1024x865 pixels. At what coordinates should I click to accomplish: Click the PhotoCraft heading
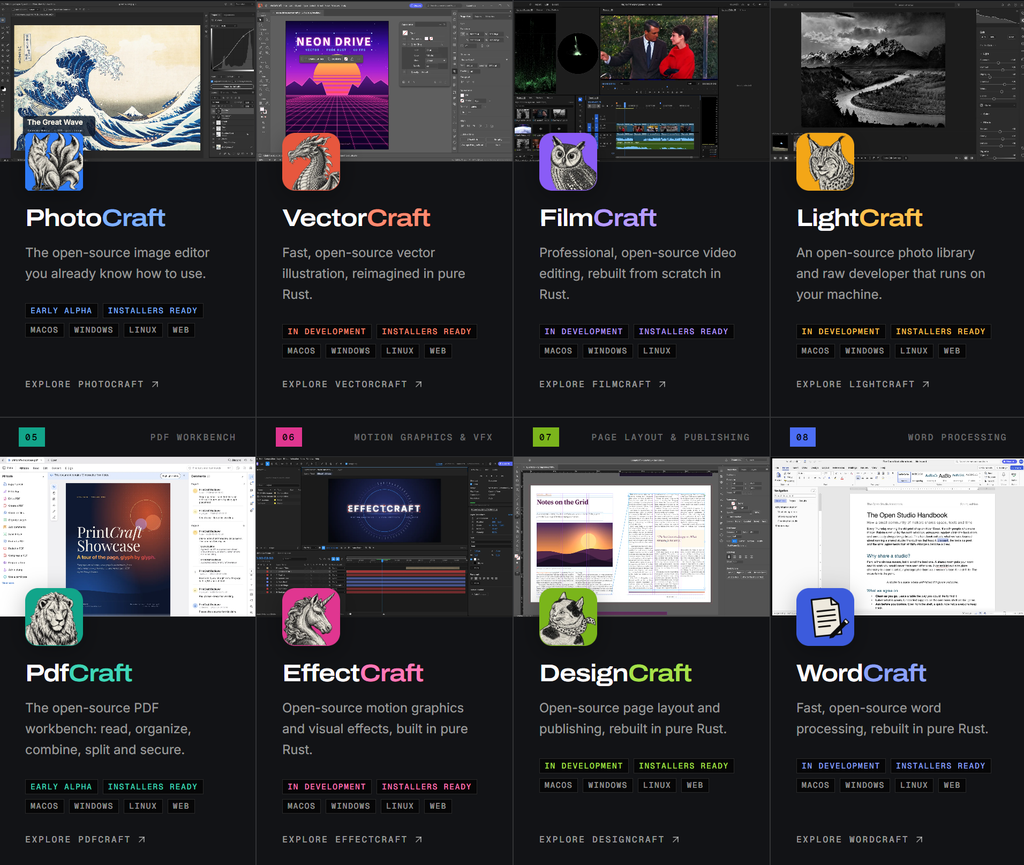tap(95, 218)
